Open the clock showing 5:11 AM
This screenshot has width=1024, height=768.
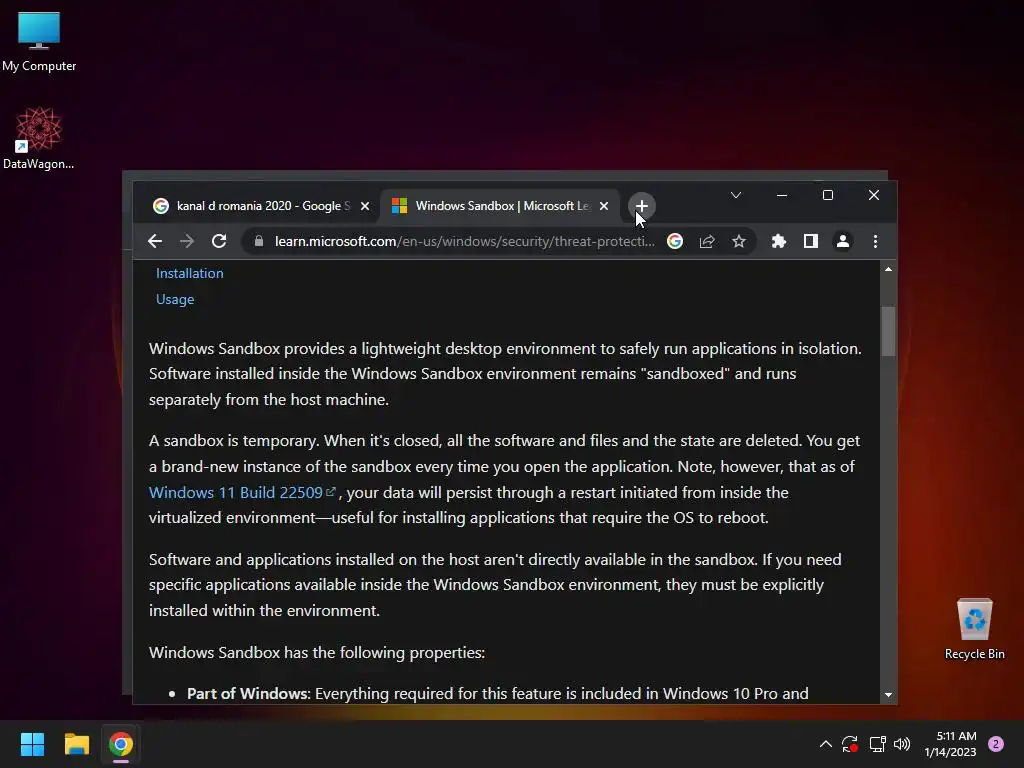pyautogui.click(x=950, y=744)
